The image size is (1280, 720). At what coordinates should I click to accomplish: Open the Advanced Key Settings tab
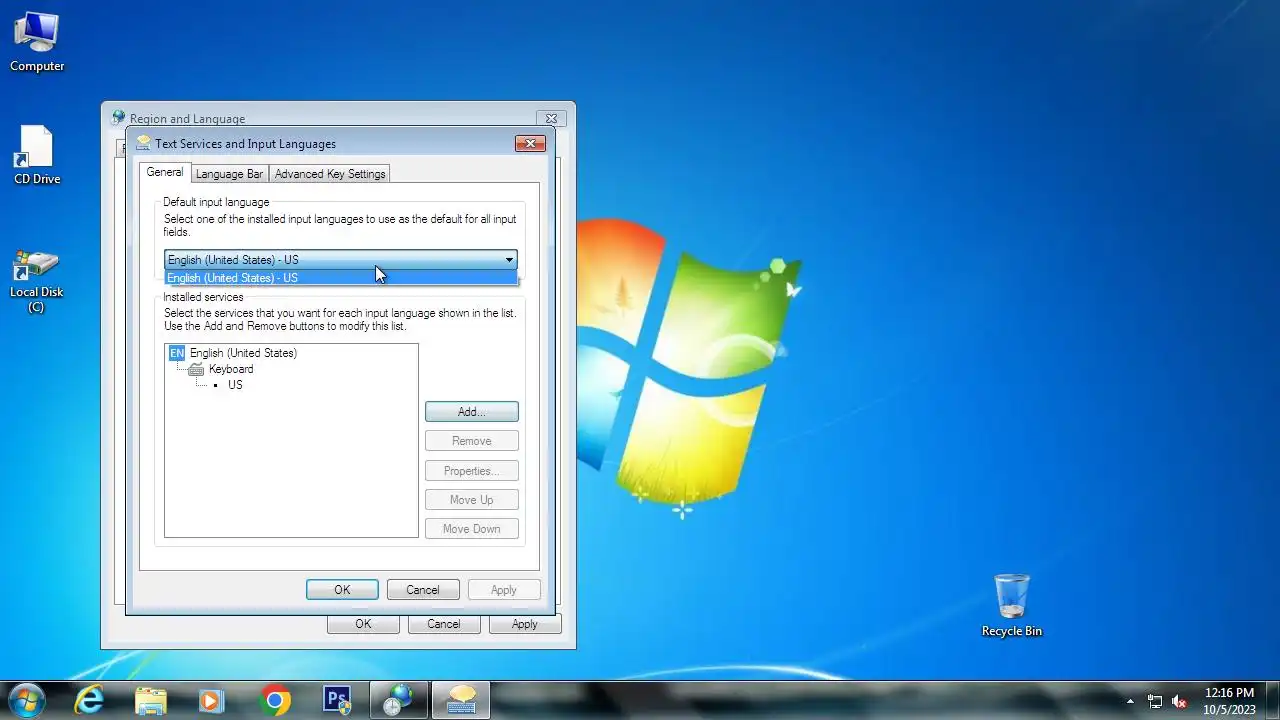coord(330,174)
